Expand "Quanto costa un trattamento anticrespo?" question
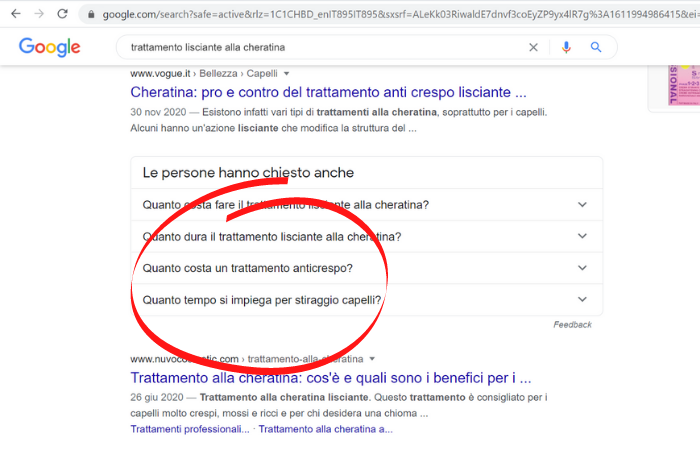Image resolution: width=700 pixels, height=450 pixels. (x=582, y=268)
